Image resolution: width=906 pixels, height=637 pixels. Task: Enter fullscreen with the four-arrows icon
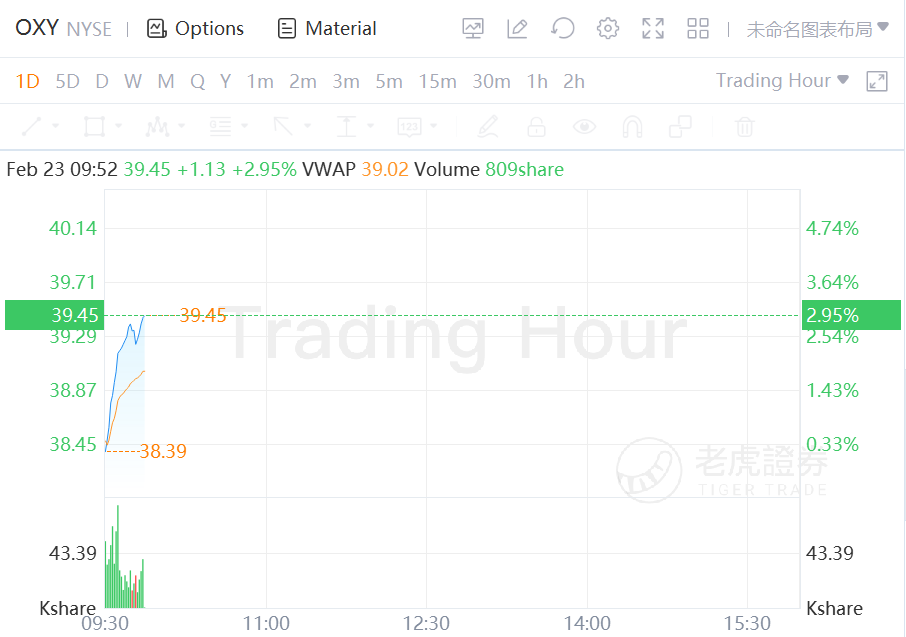653,29
